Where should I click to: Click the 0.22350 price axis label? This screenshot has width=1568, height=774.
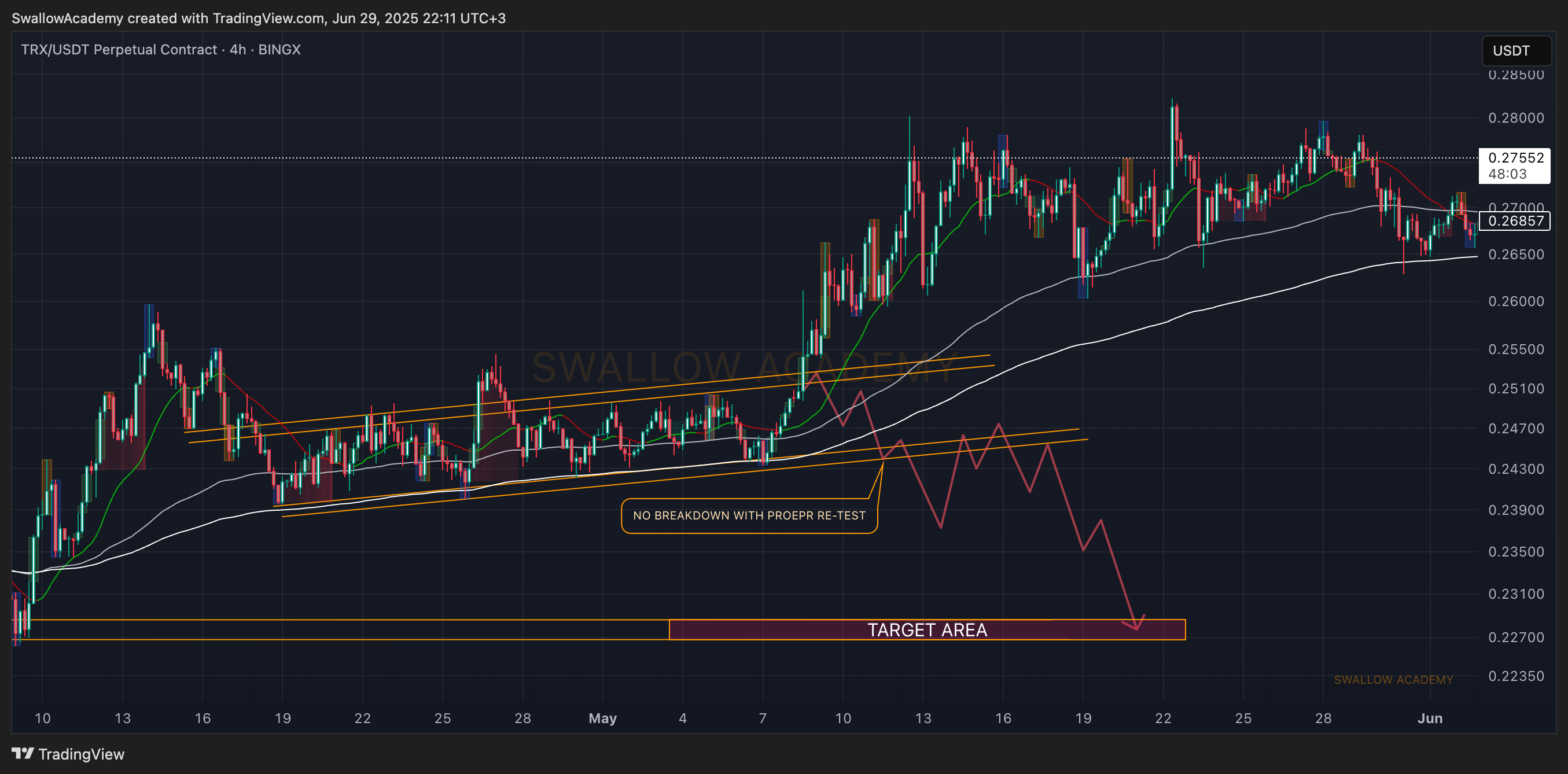pos(1516,676)
